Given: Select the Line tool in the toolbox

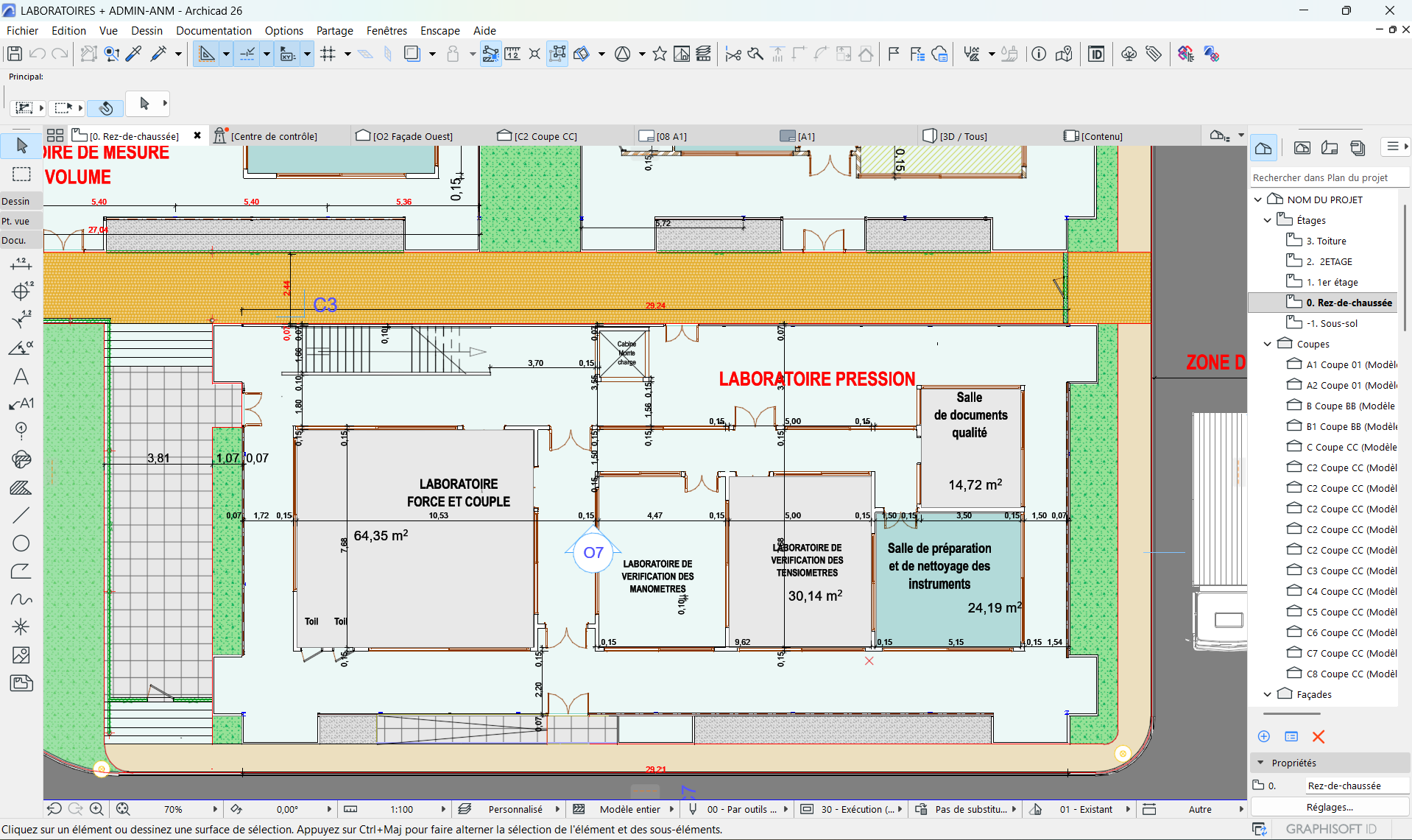Looking at the screenshot, I should 21,515.
